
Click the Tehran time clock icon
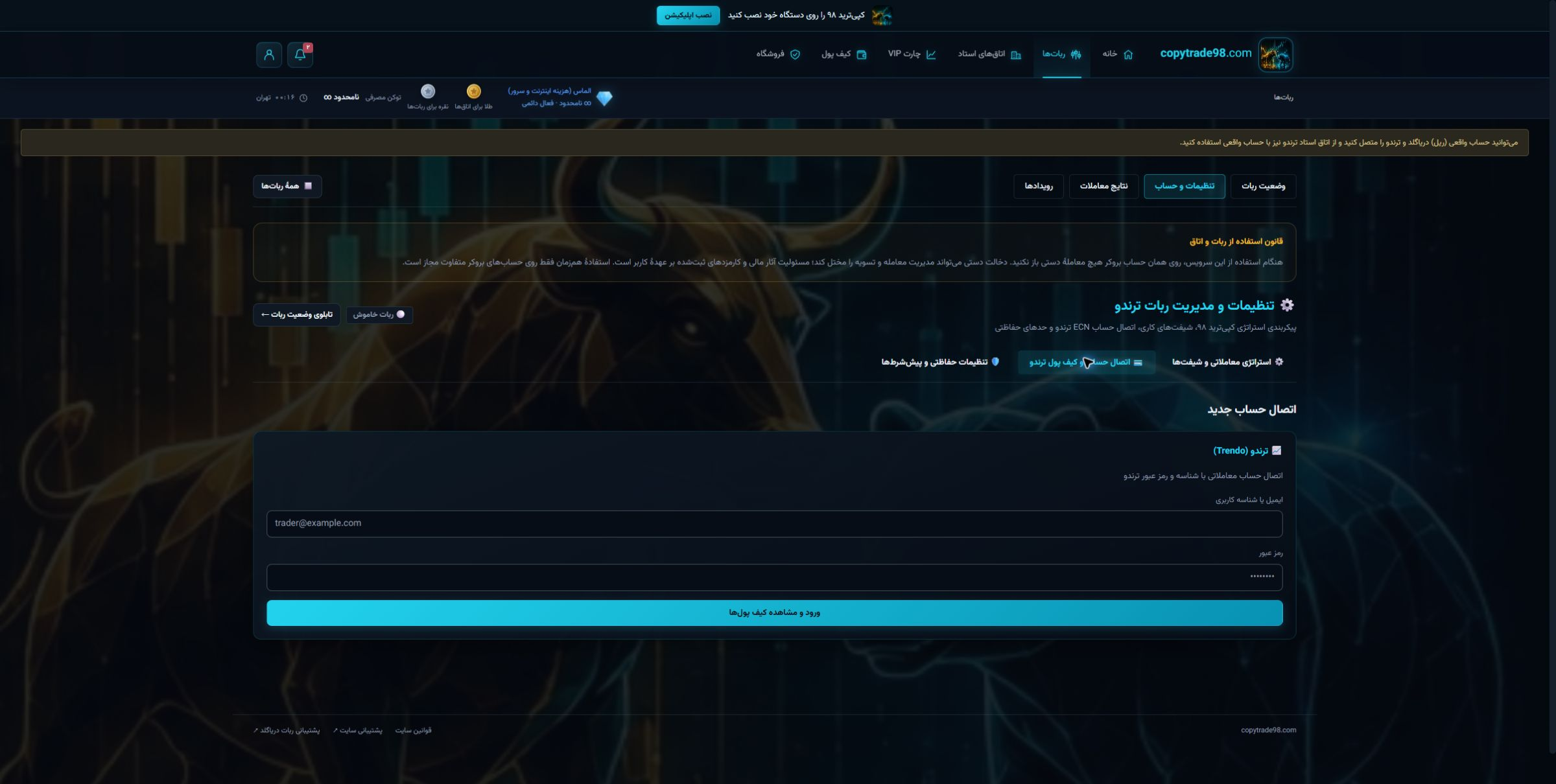coord(303,98)
